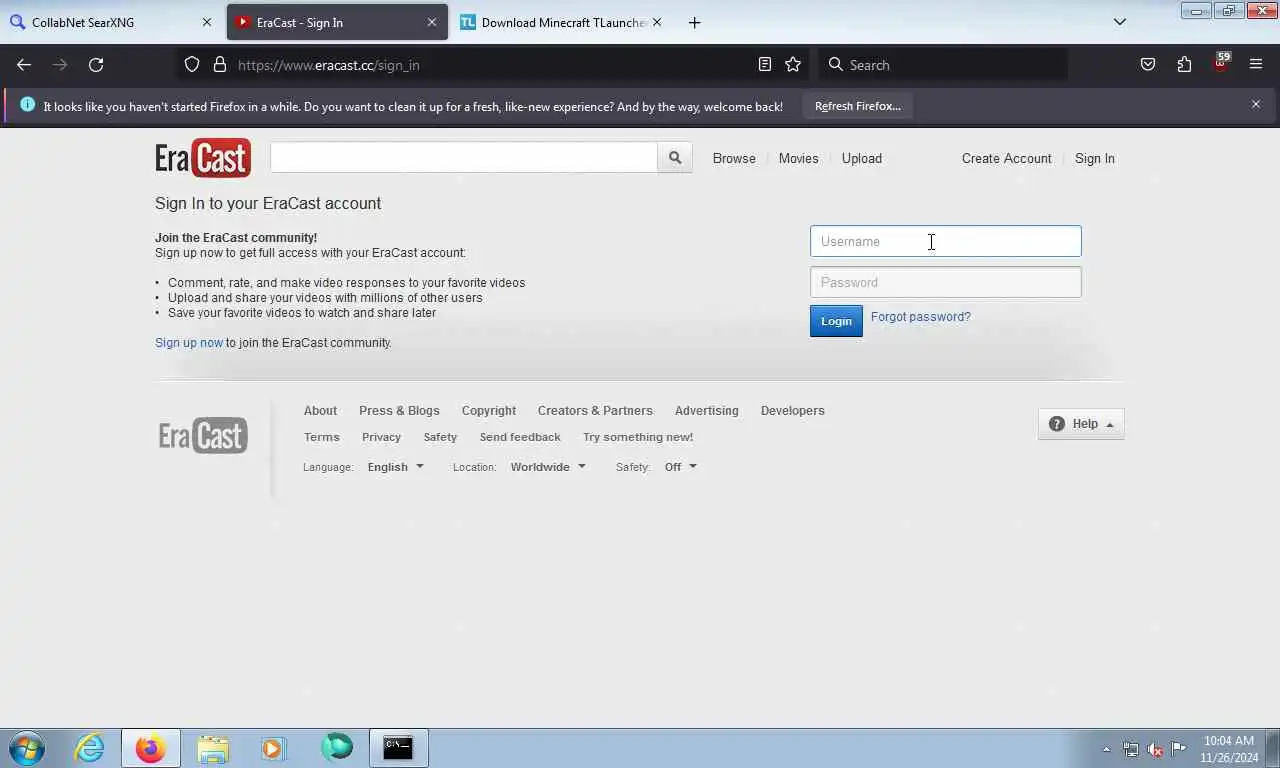Close the EraCast - Sign In tab
1280x768 pixels.
(x=432, y=22)
